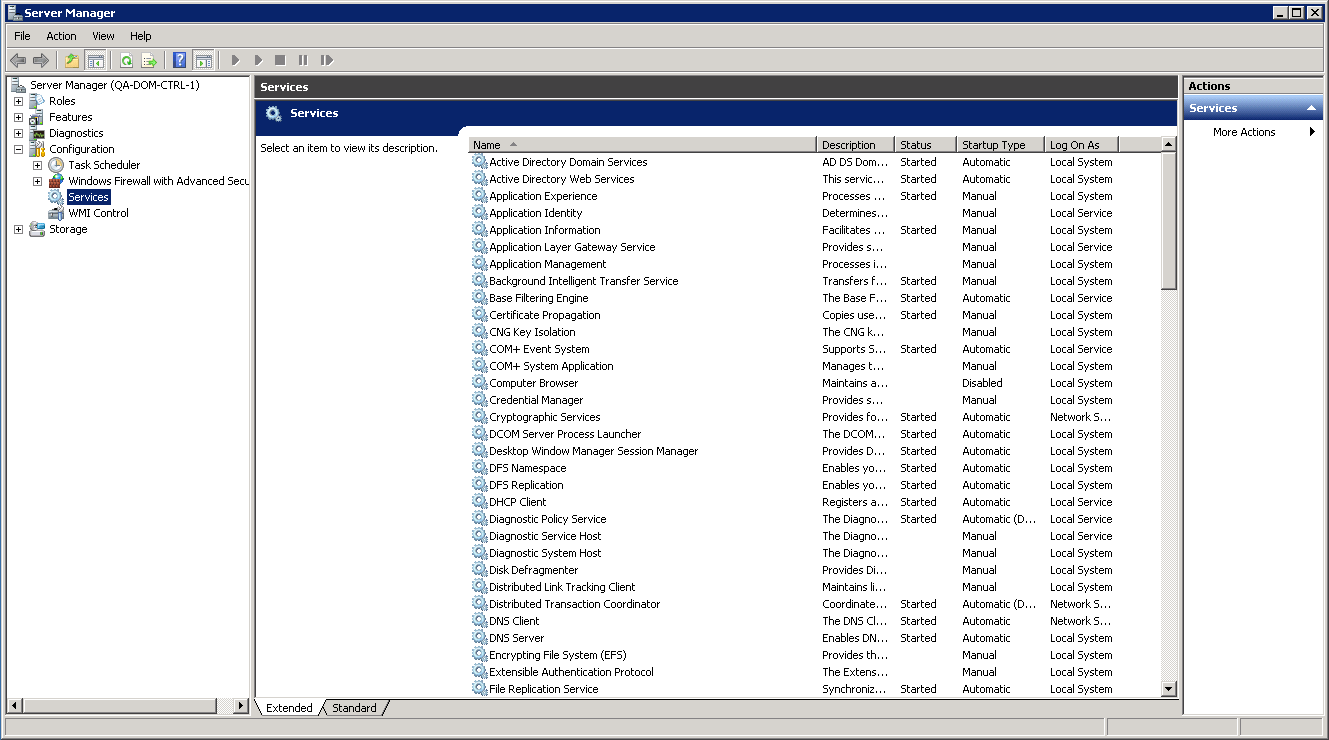The width and height of the screenshot is (1329, 740).
Task: Toggle the console tree visibility
Action: click(x=96, y=60)
